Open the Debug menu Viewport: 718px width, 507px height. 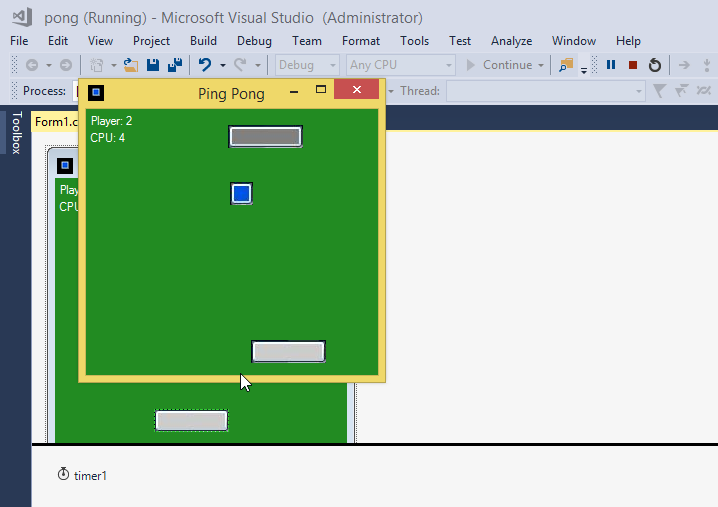[254, 41]
